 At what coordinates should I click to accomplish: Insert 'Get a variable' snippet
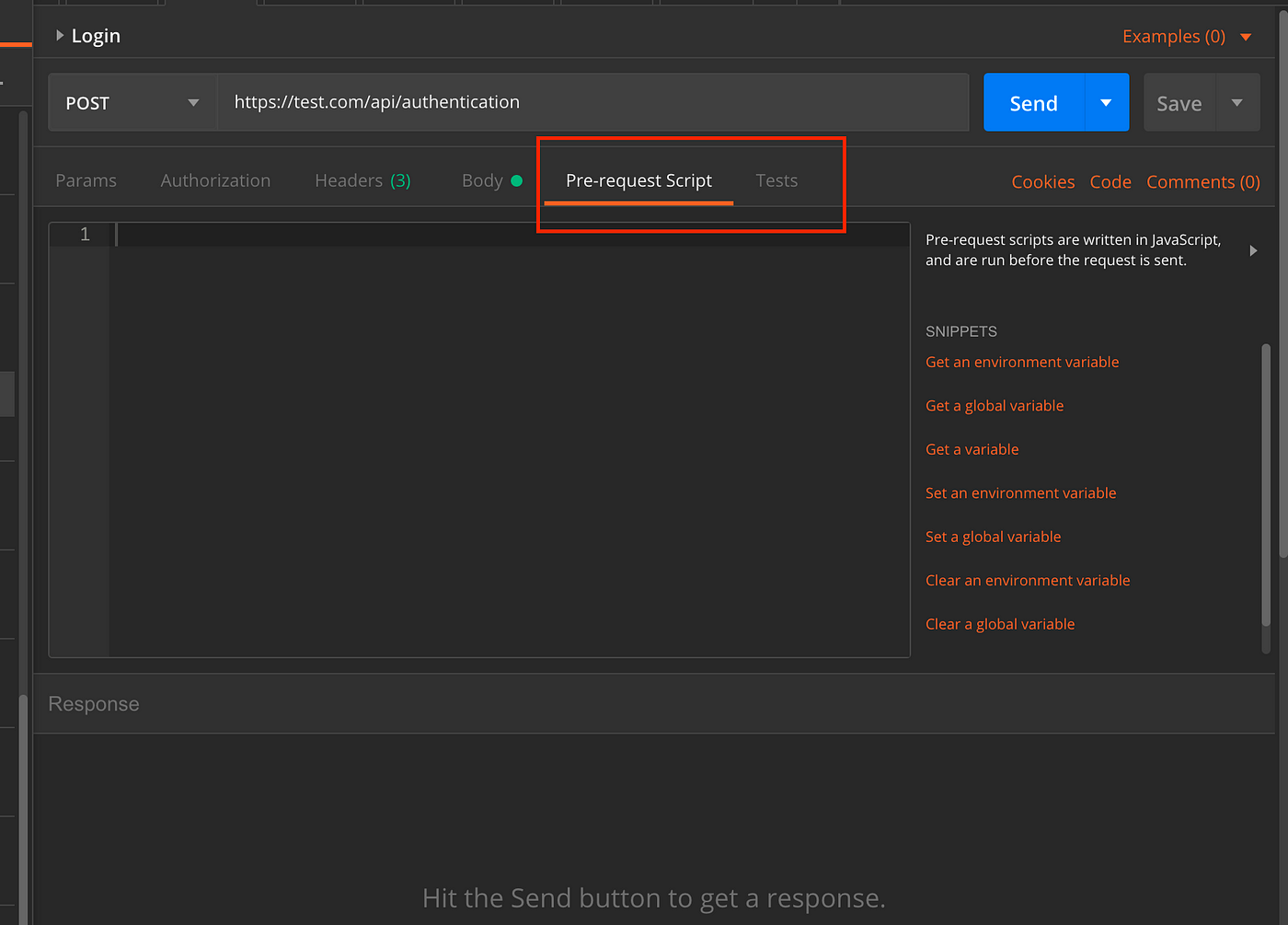click(972, 449)
